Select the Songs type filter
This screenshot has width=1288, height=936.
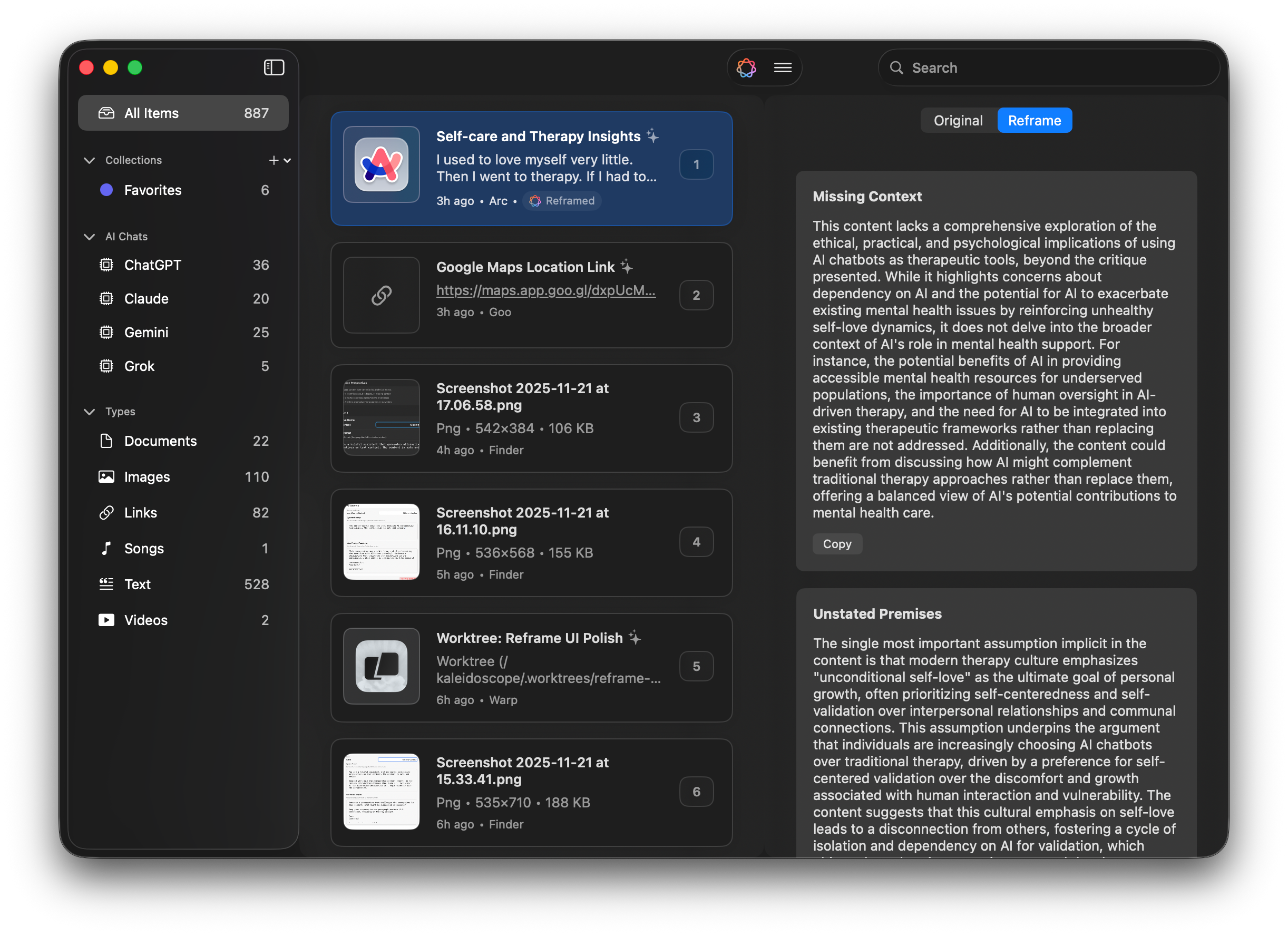click(x=144, y=548)
